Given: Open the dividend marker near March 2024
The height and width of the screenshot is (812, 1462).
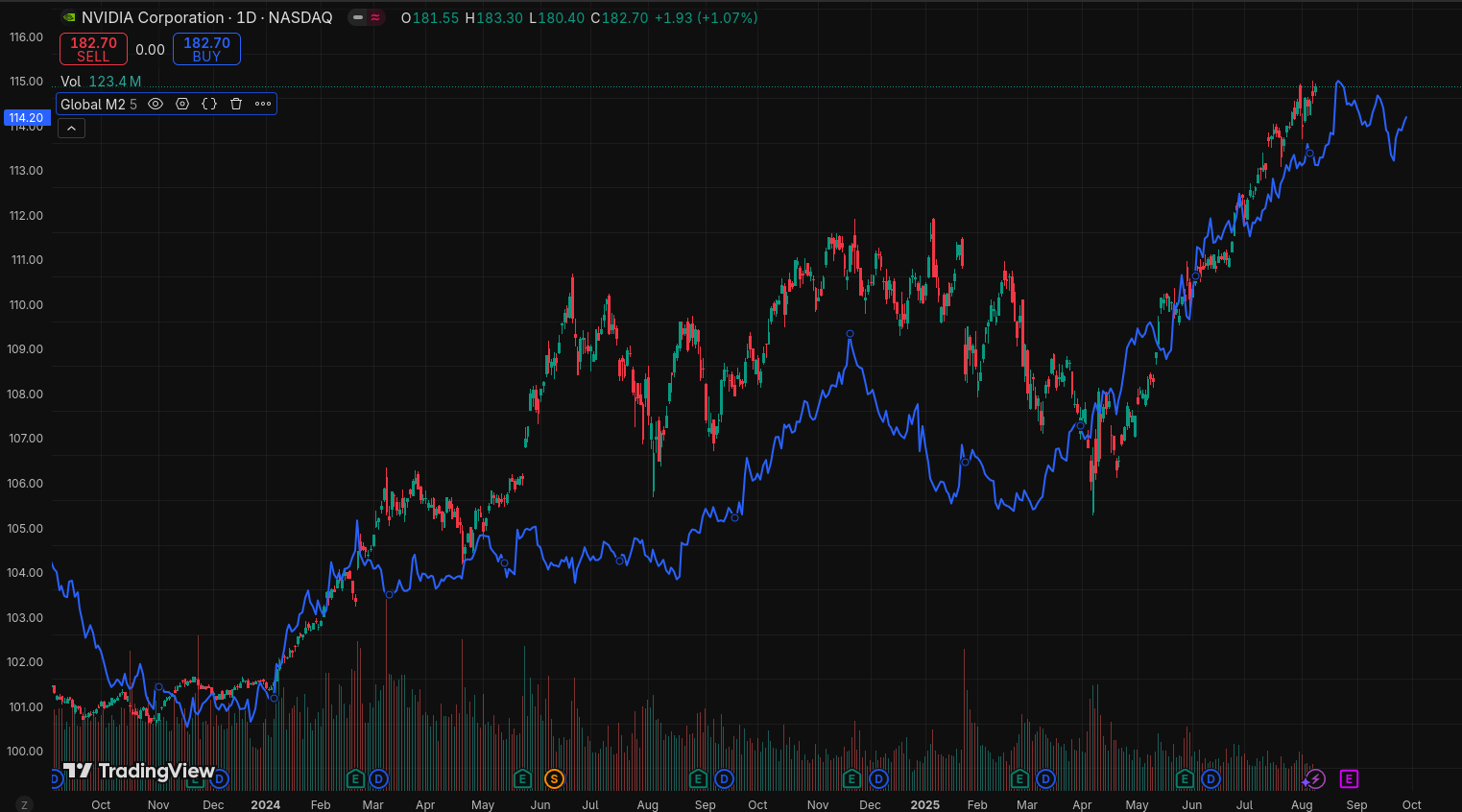Looking at the screenshot, I should coord(378,778).
